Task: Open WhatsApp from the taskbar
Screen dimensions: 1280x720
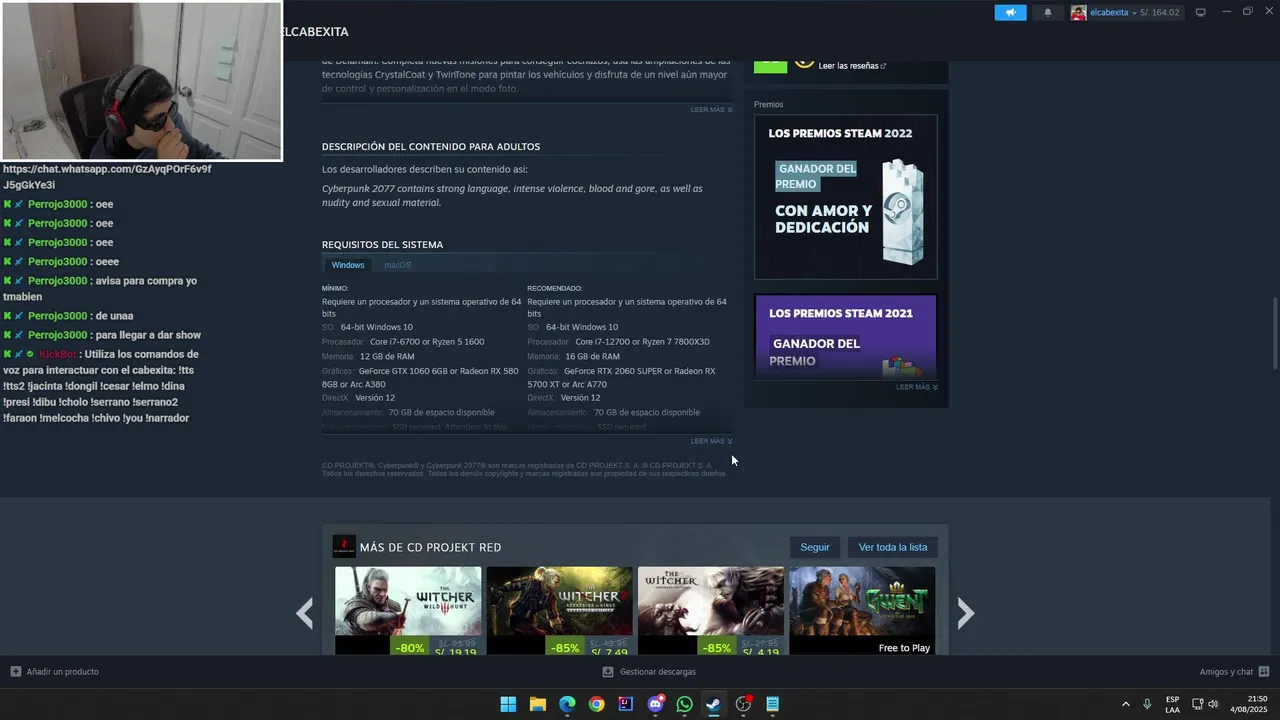Action: click(684, 704)
